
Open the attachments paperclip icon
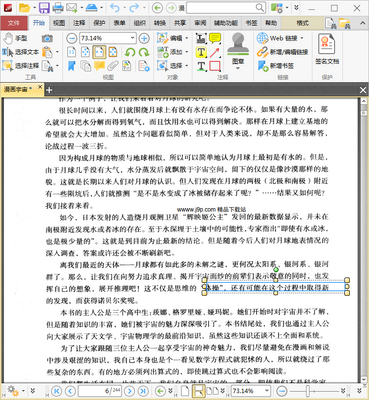tap(113, 66)
